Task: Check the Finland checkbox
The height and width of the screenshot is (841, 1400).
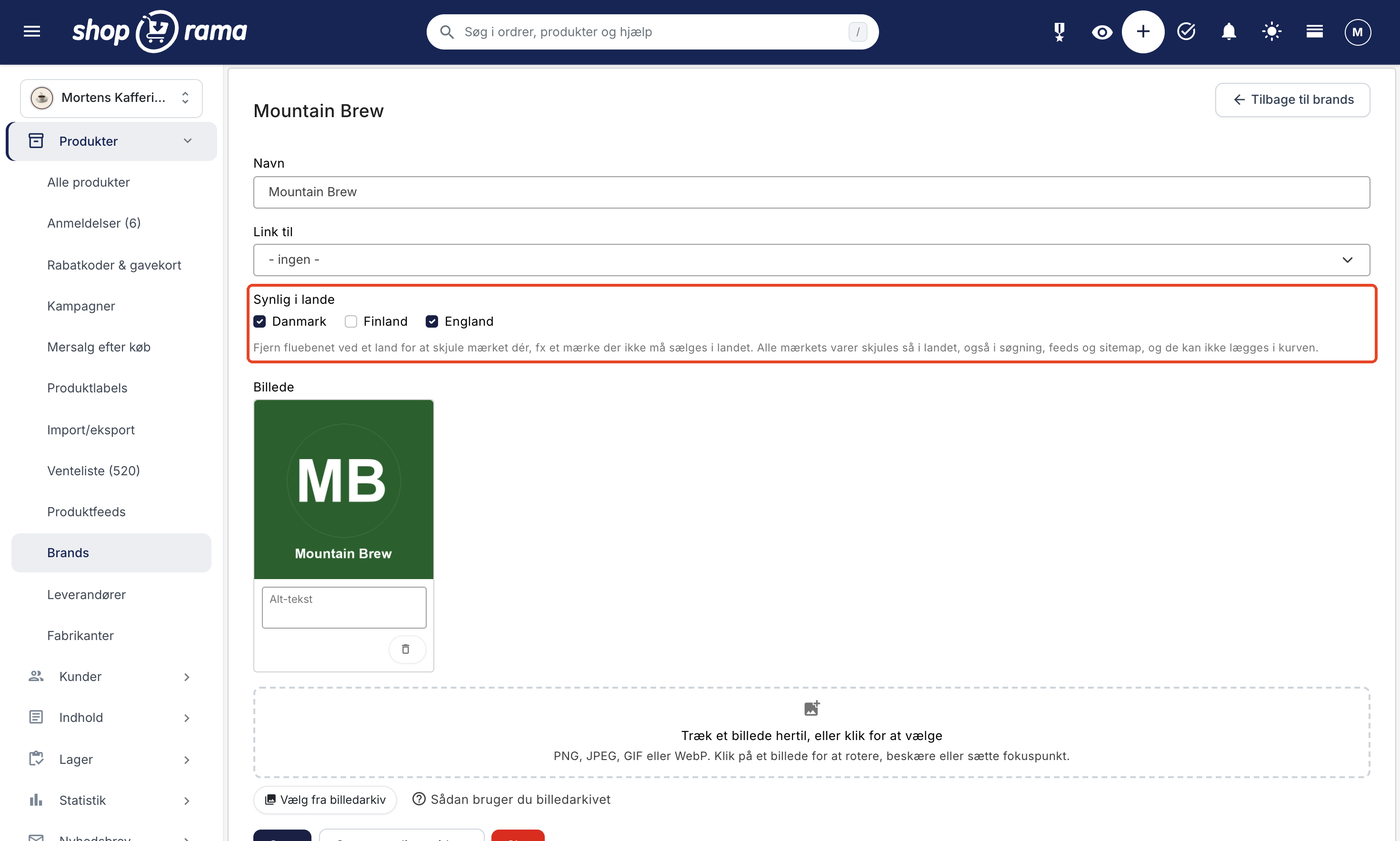Action: pos(351,321)
